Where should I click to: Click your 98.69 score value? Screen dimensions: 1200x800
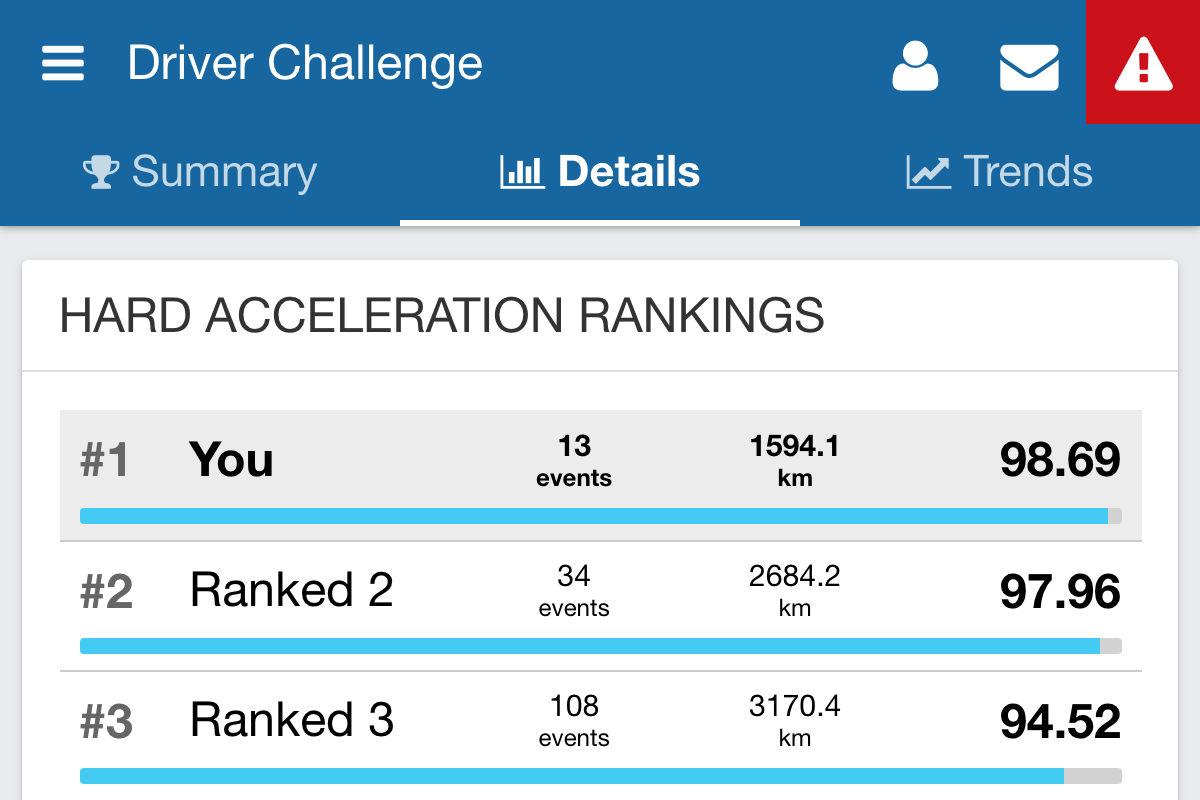click(x=1060, y=460)
